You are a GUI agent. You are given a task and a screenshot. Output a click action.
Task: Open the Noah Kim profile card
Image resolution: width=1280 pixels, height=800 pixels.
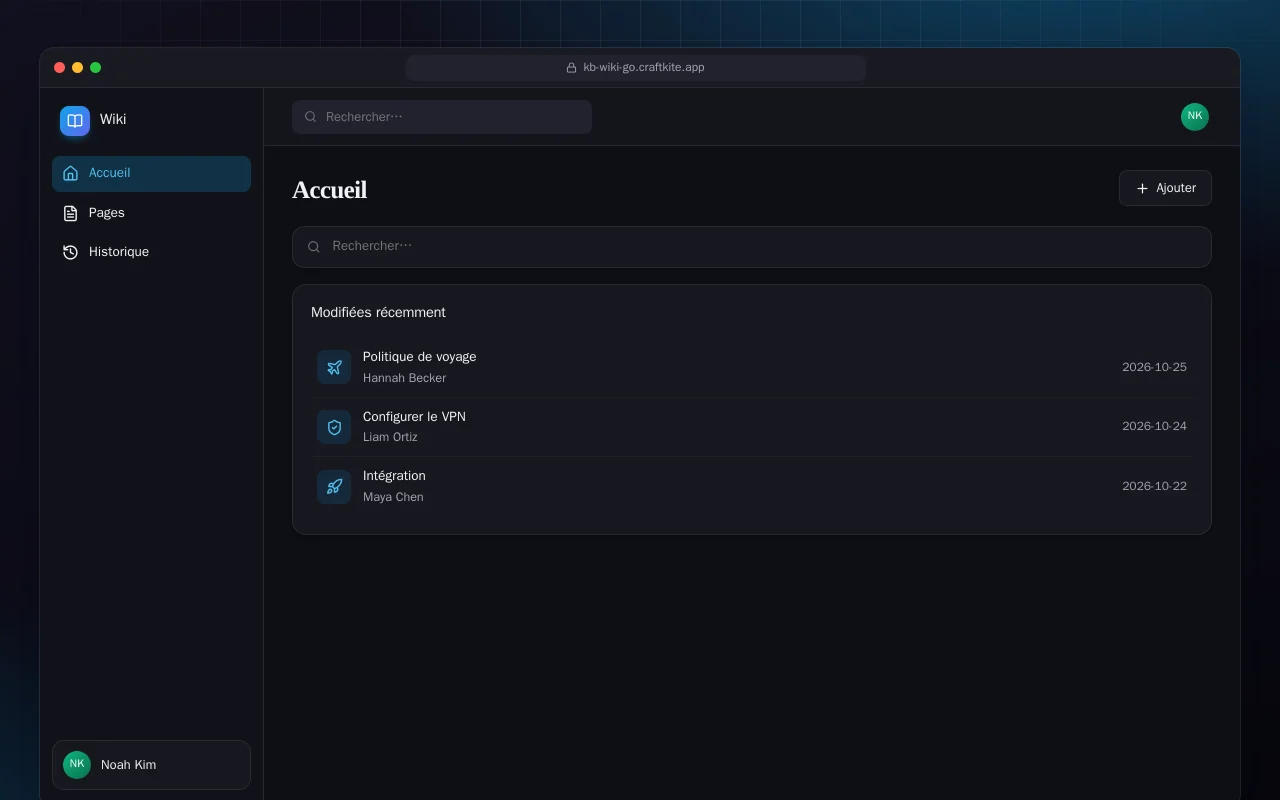151,765
